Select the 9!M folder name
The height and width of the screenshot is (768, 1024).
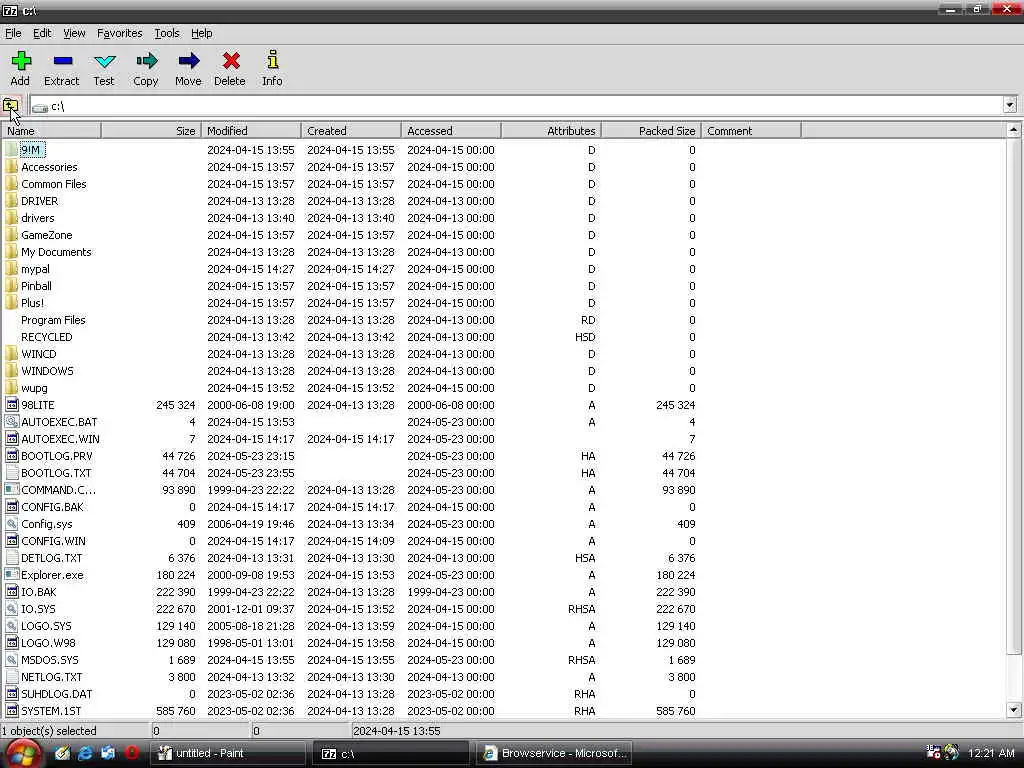[31, 150]
